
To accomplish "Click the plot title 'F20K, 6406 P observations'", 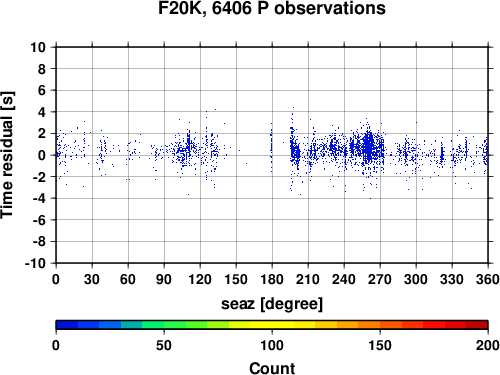I will coord(272,8).
